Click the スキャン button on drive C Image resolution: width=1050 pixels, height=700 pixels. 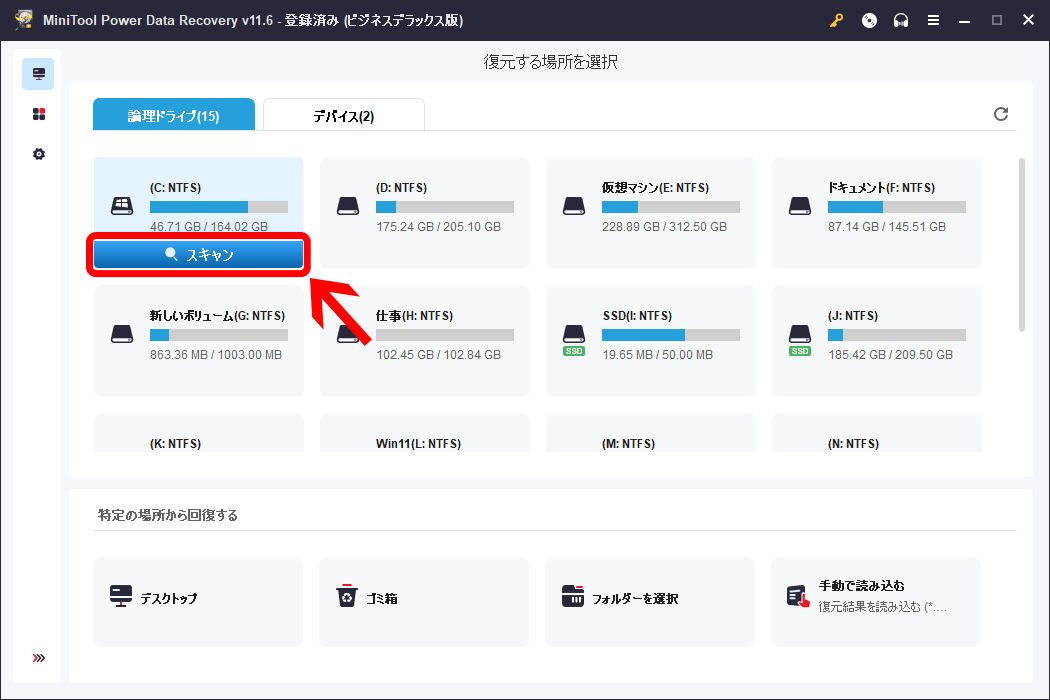click(198, 254)
